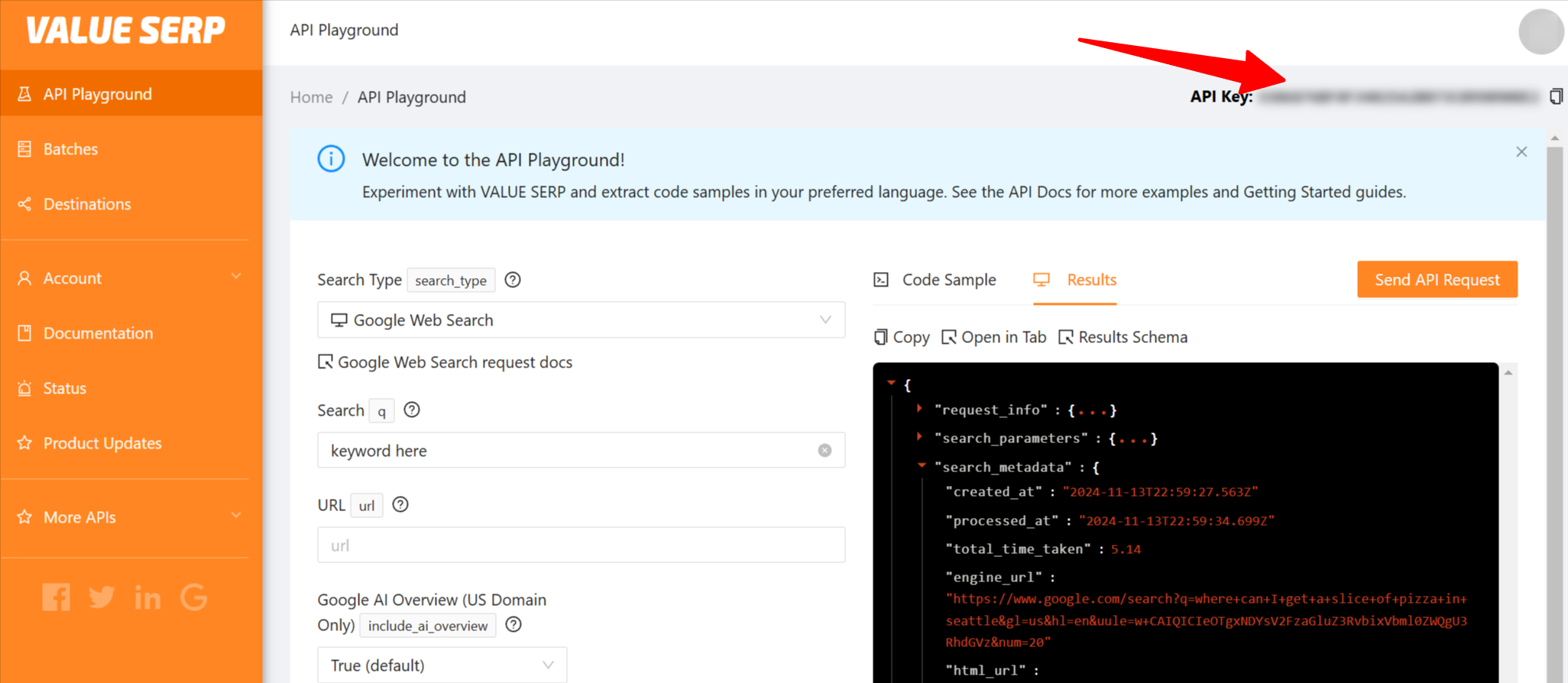Collapse the search_metadata JSON node
Image resolution: width=1568 pixels, height=683 pixels.
922,465
